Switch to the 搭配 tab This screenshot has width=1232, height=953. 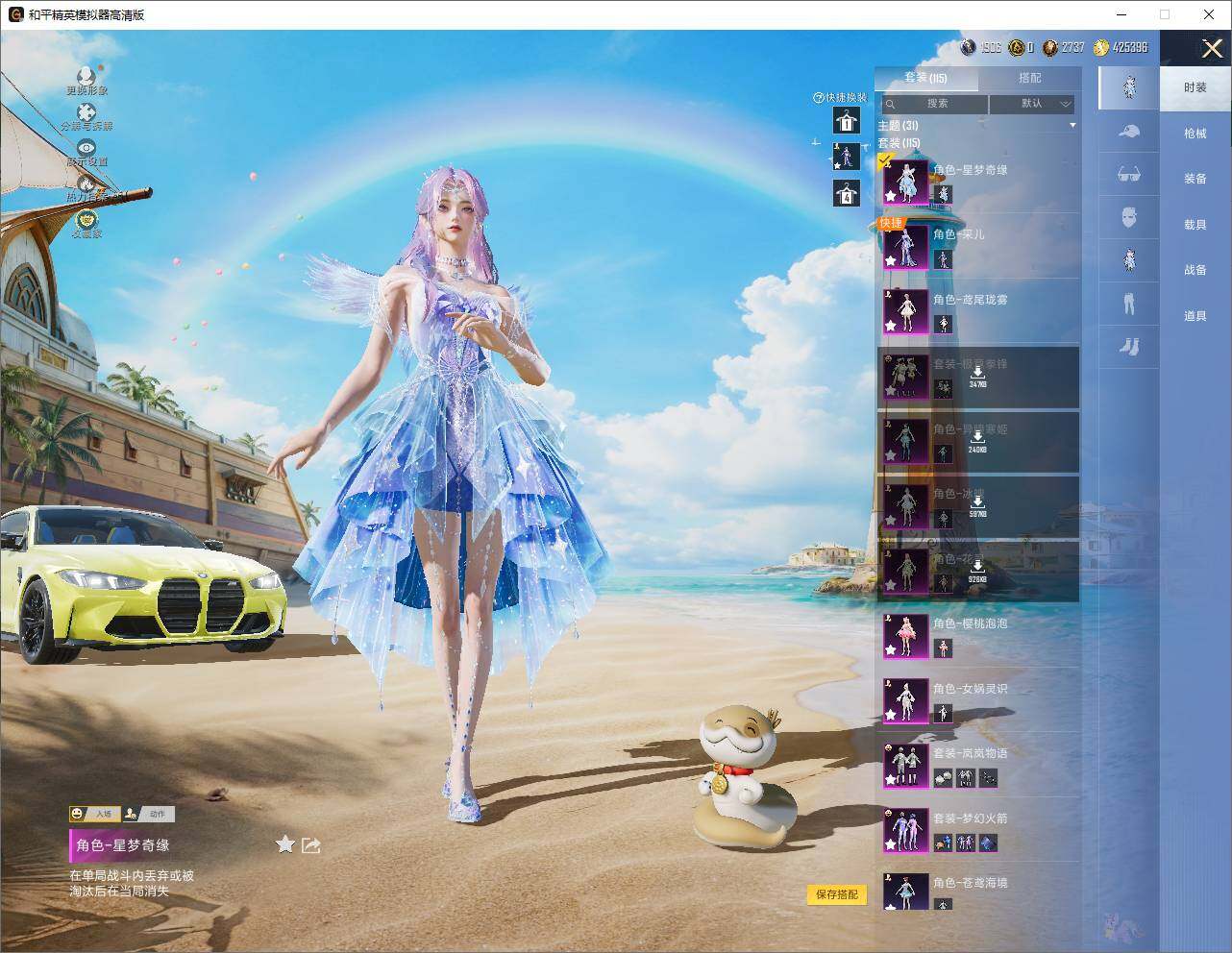tap(1029, 78)
